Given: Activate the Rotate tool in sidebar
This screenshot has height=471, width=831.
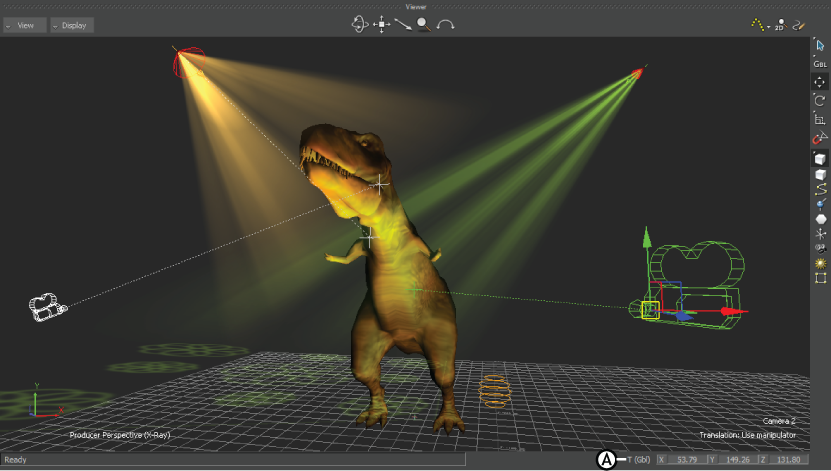Looking at the screenshot, I should coord(820,101).
